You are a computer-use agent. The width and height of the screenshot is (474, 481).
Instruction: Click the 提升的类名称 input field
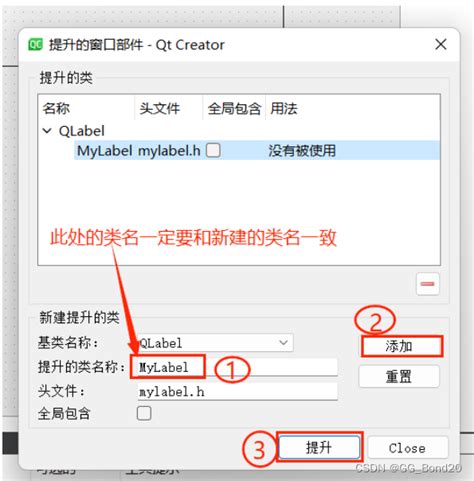pos(237,367)
